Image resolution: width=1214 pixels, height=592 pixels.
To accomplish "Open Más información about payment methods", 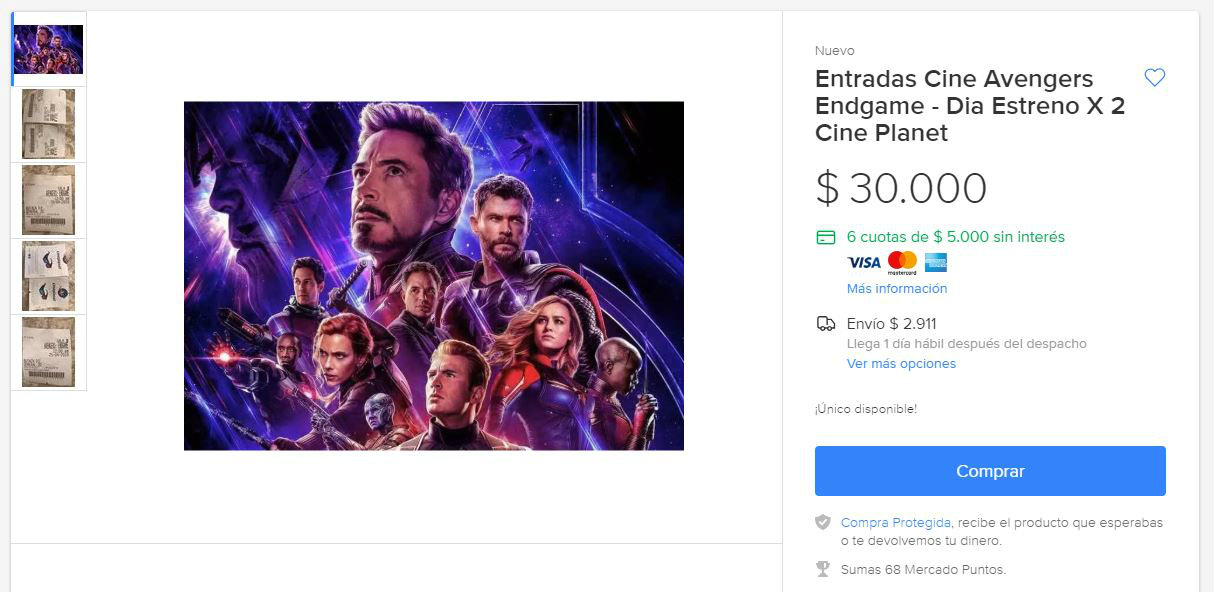I will pyautogui.click(x=896, y=289).
